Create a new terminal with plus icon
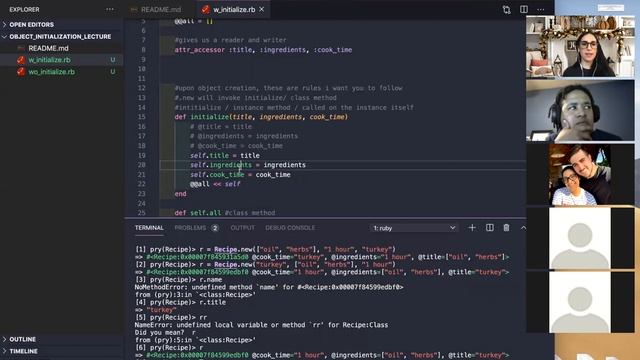Viewport: 640px width, 360px height. (472, 228)
